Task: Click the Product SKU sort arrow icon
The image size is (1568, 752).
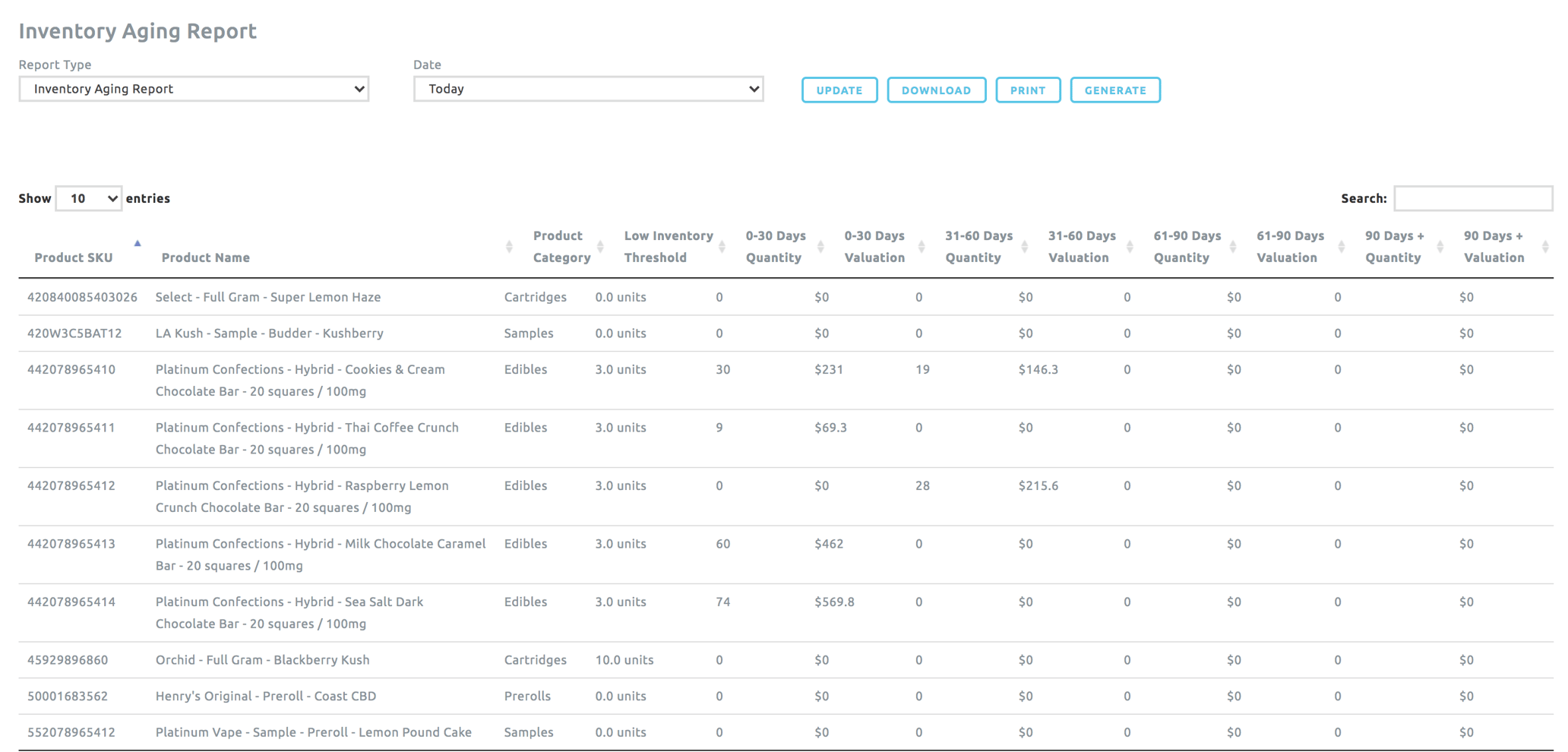Action: (x=138, y=244)
